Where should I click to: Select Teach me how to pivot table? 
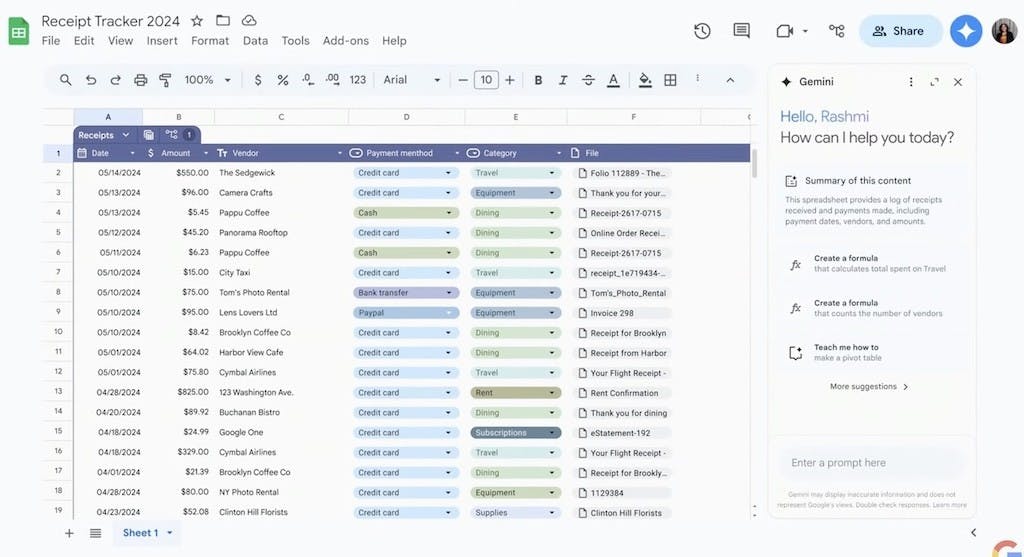tap(871, 353)
